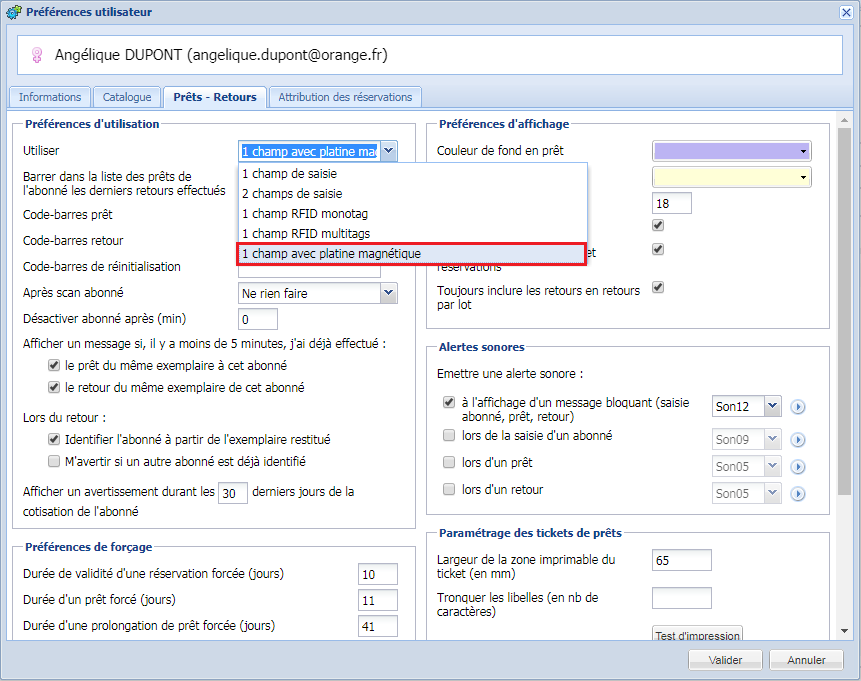Viewport: 861px width, 681px height.
Task: Switch to the Catalogue tab
Action: (127, 97)
